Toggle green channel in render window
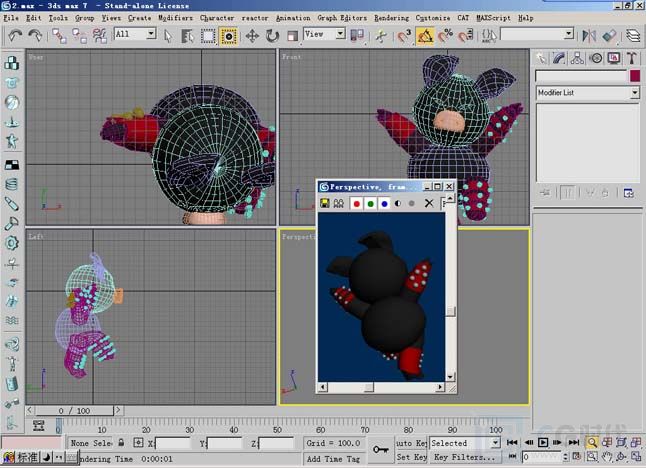The width and height of the screenshot is (646, 468). coord(370,204)
